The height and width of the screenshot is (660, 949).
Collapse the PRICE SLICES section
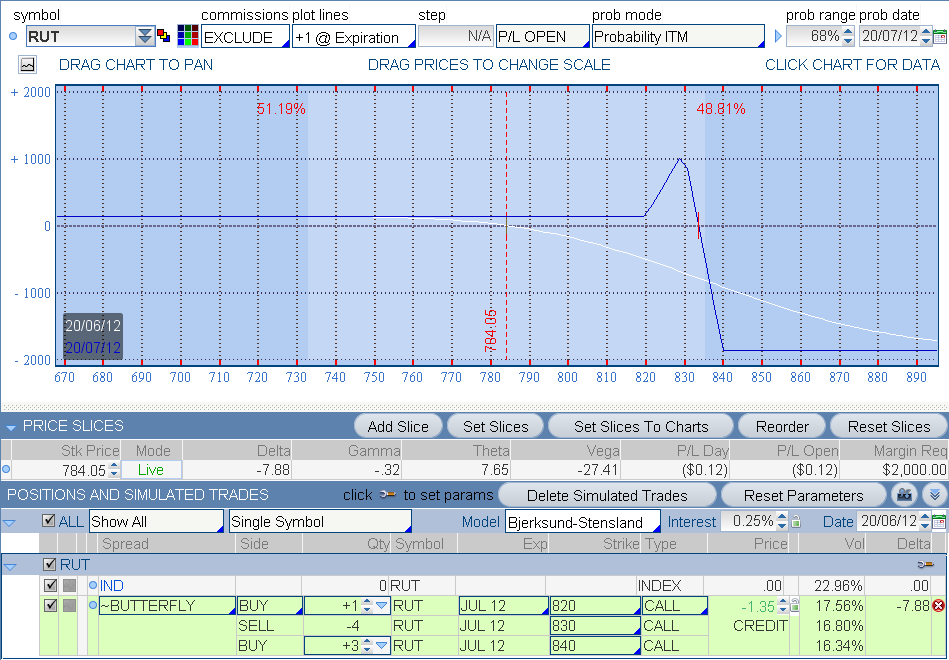click(x=11, y=427)
